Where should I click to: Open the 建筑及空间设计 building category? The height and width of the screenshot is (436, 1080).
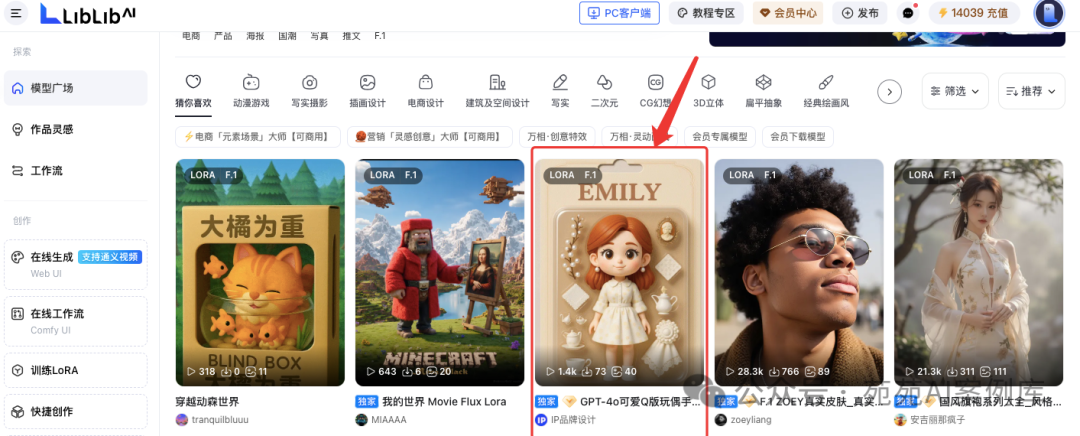(497, 83)
